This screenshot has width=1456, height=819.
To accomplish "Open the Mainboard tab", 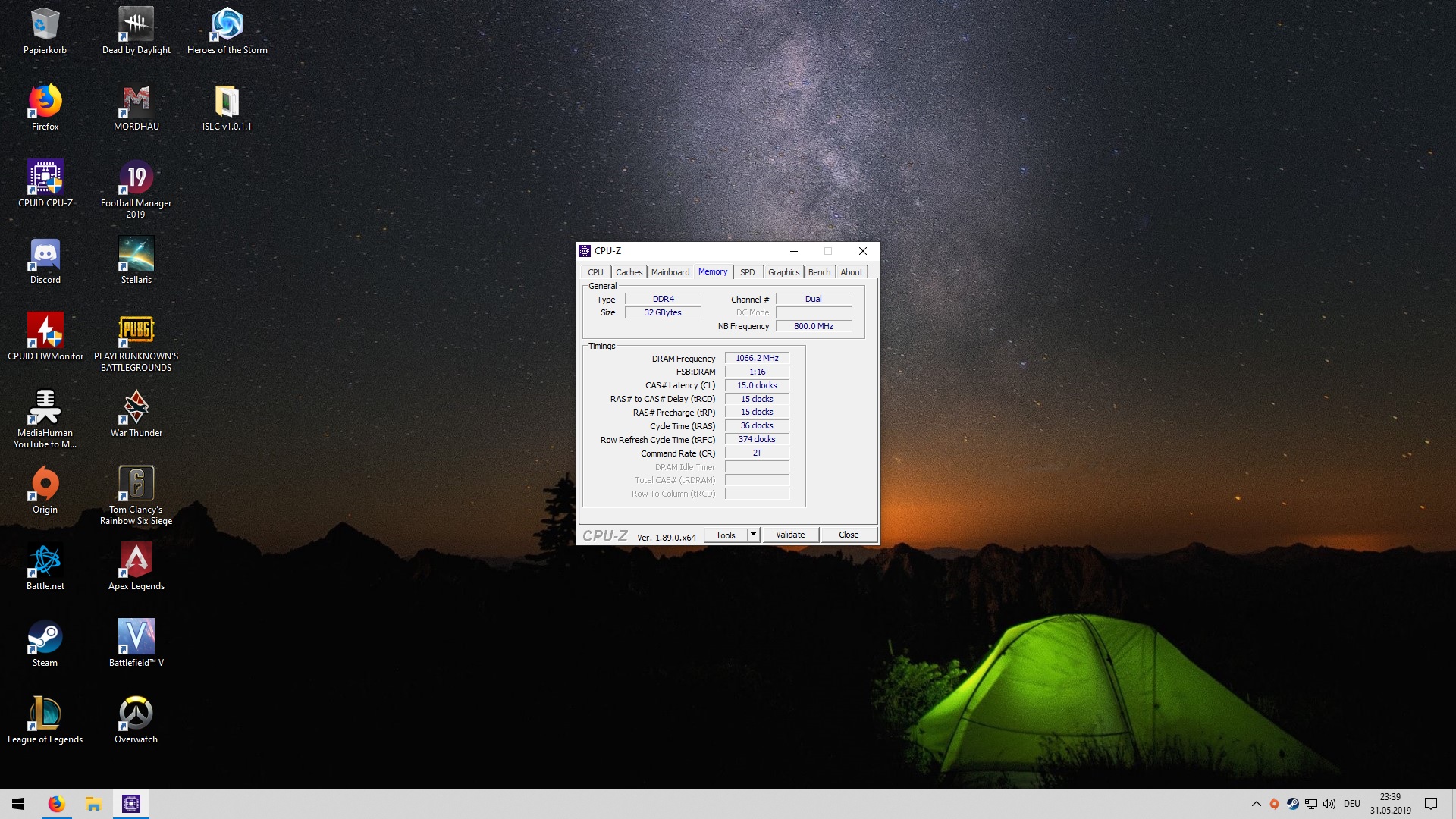I will [x=670, y=272].
